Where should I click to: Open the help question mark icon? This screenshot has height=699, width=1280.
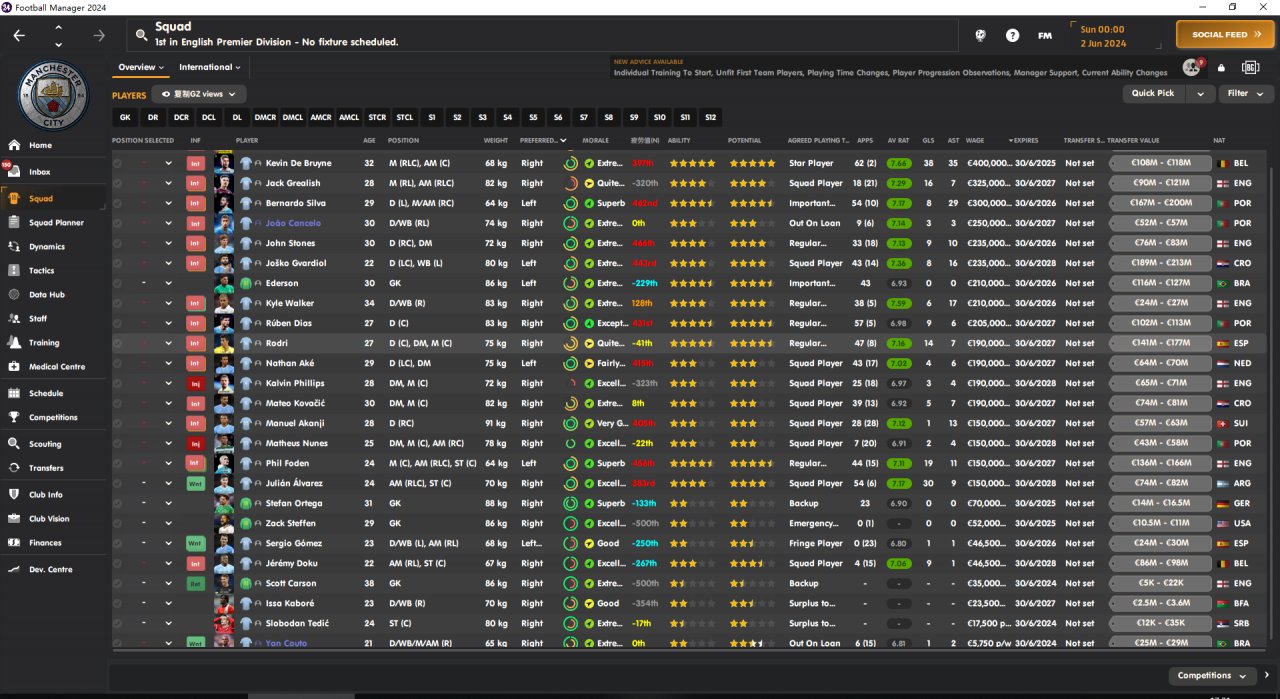coord(1013,35)
